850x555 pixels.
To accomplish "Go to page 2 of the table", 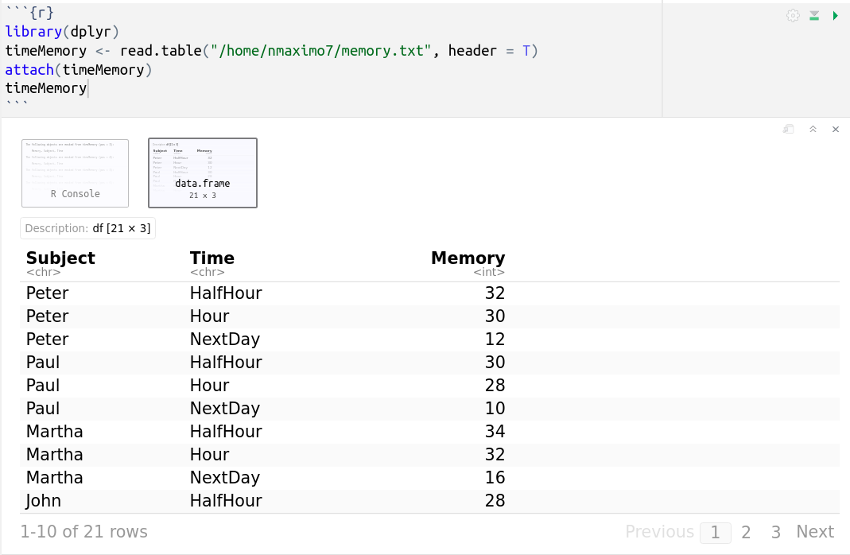I will coord(746,532).
